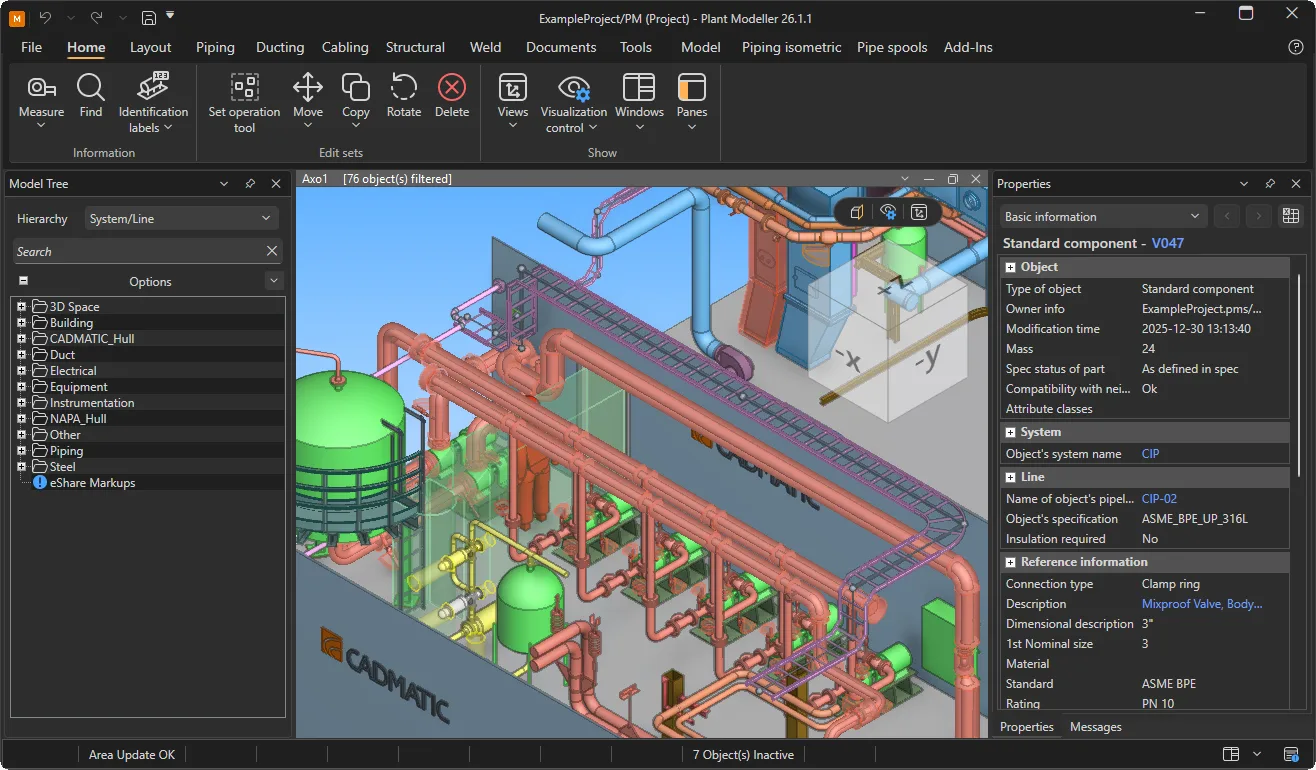The width and height of the screenshot is (1316, 770).
Task: Open the quick access toolbar customize arrow
Action: (170, 16)
